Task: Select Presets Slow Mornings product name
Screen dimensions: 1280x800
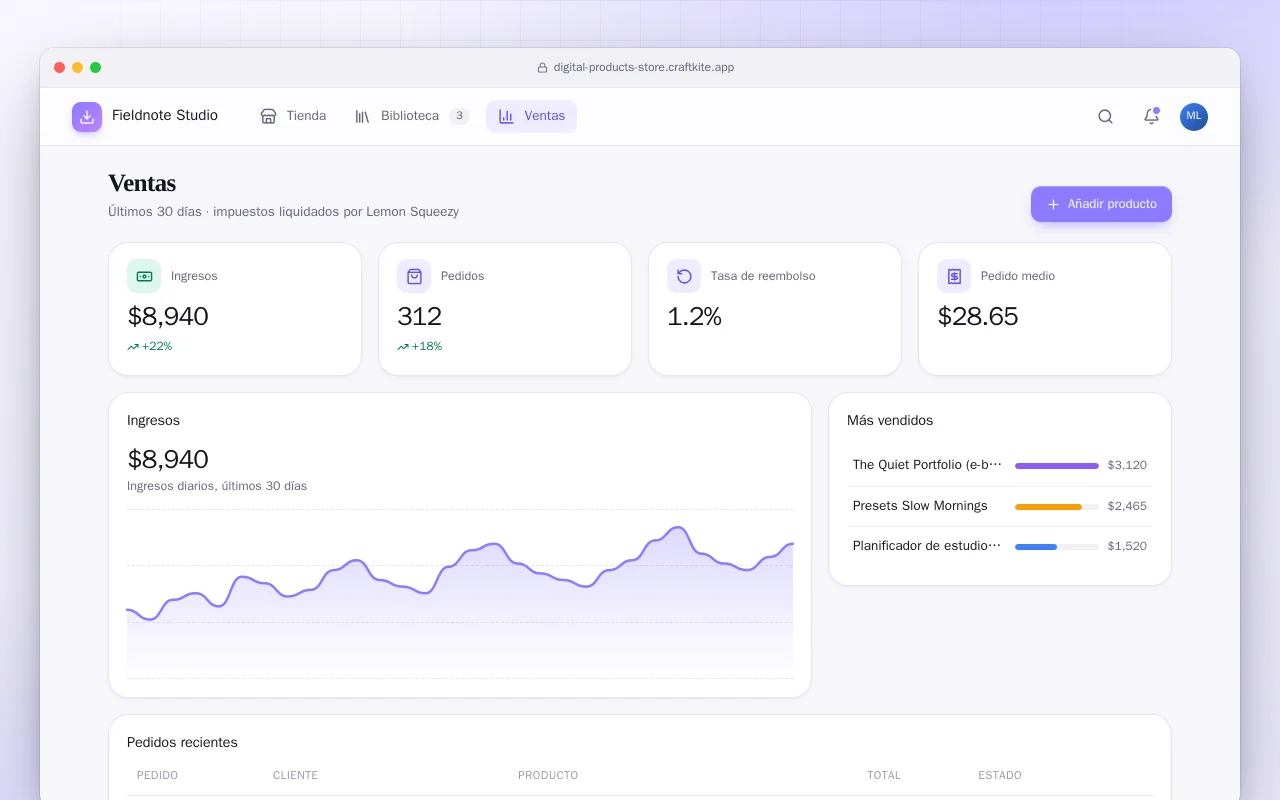Action: [920, 506]
